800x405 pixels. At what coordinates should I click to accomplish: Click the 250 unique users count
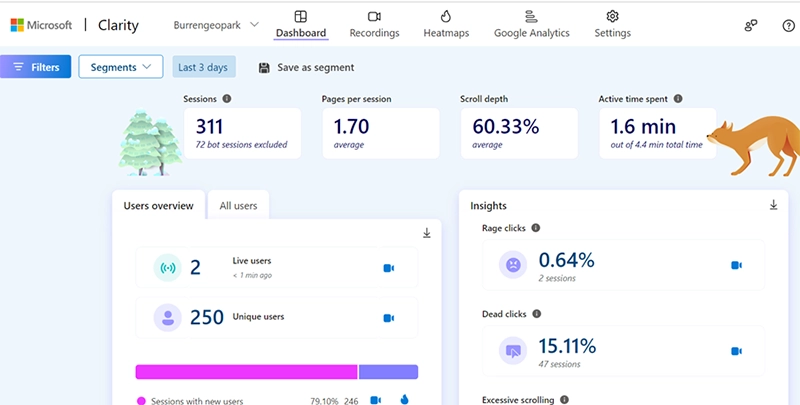coord(207,317)
